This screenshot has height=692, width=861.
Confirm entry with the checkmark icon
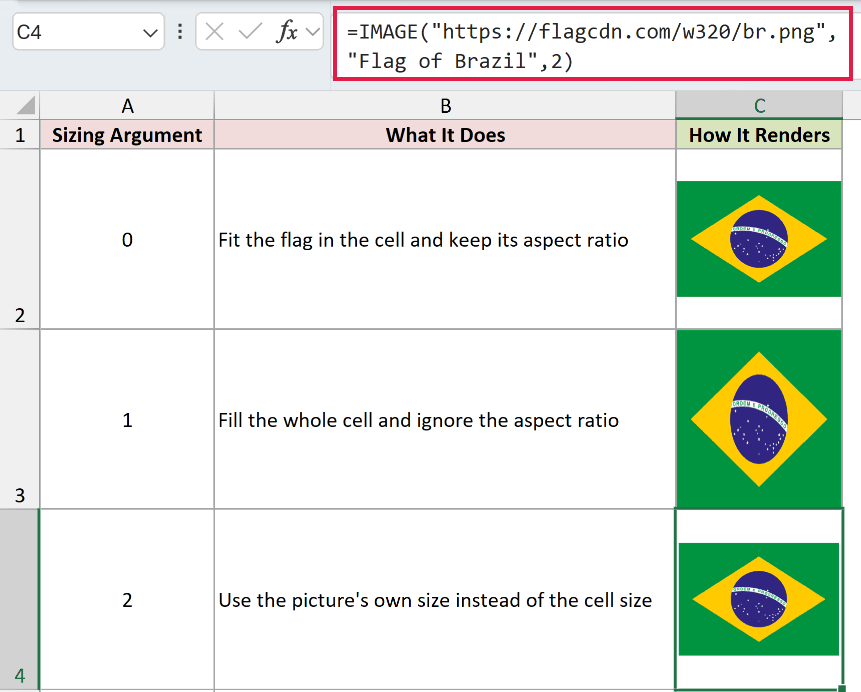tap(250, 32)
